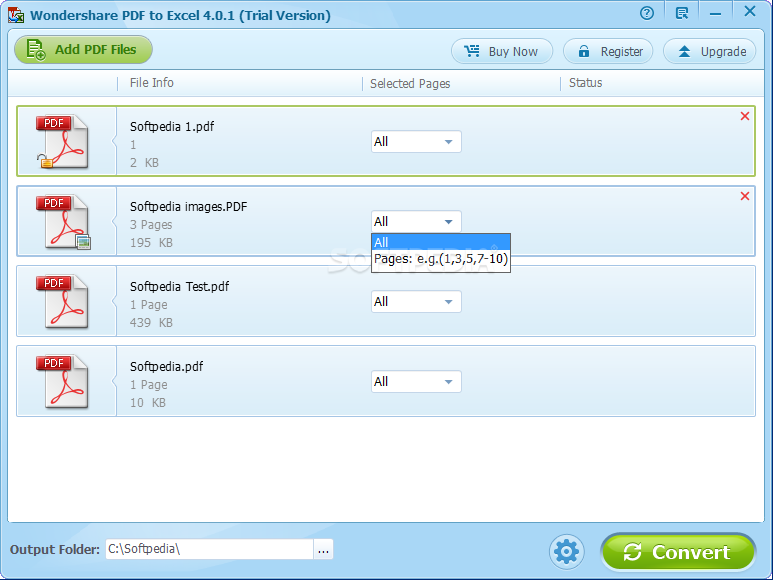Select the file name 'Softpedia images.PDF'
The image size is (773, 580).
(188, 207)
